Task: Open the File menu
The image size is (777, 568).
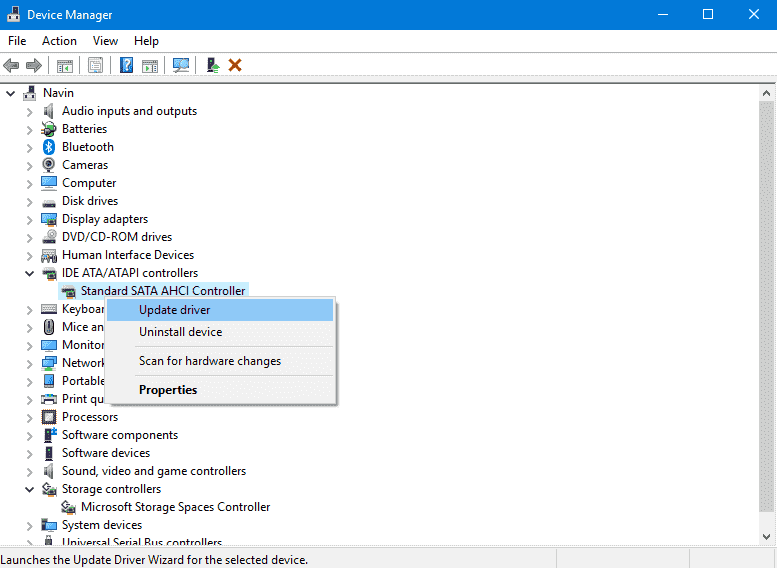Action: (17, 41)
